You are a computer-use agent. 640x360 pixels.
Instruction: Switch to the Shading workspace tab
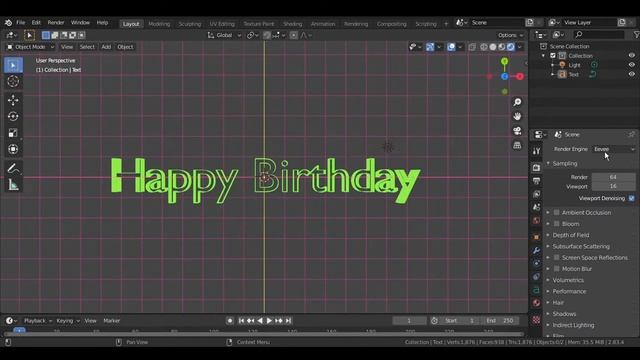(x=292, y=24)
